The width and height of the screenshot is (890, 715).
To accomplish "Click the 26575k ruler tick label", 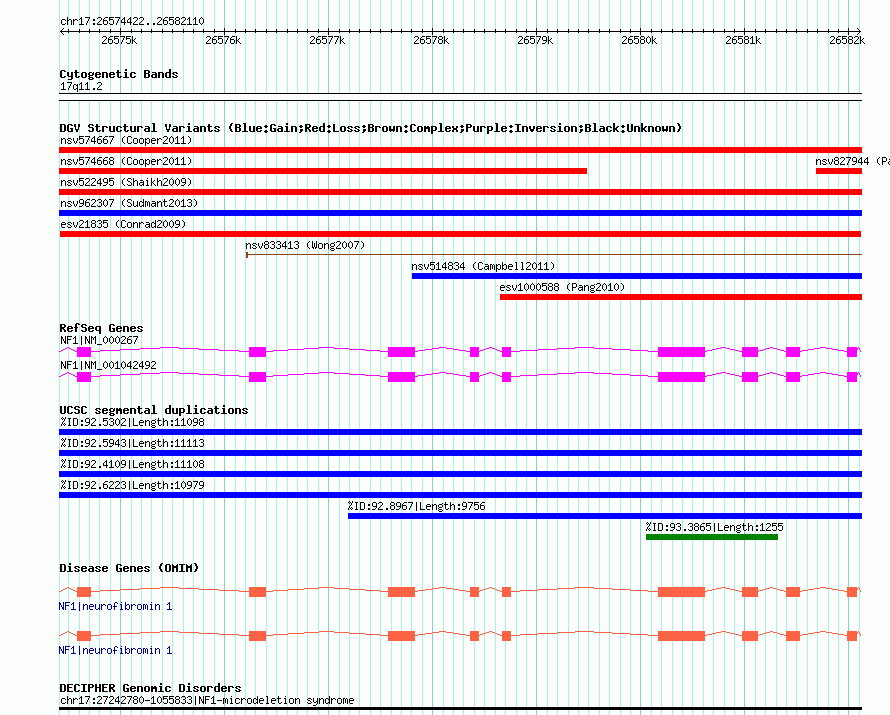I will 119,40.
